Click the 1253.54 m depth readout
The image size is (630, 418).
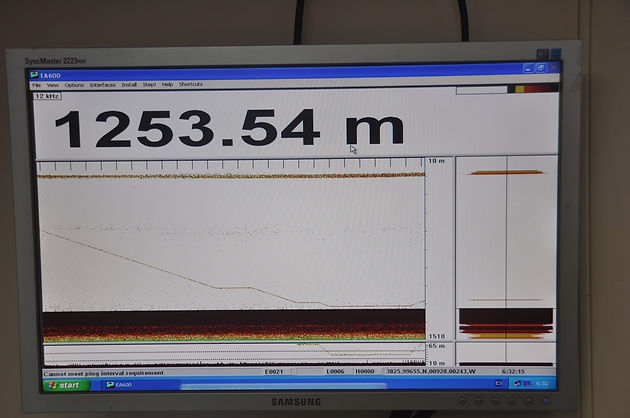coord(229,128)
